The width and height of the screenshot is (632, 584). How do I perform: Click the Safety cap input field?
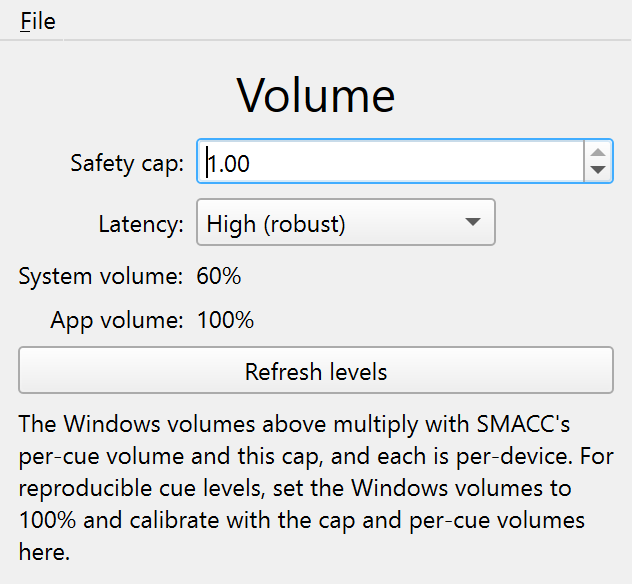pyautogui.click(x=390, y=161)
